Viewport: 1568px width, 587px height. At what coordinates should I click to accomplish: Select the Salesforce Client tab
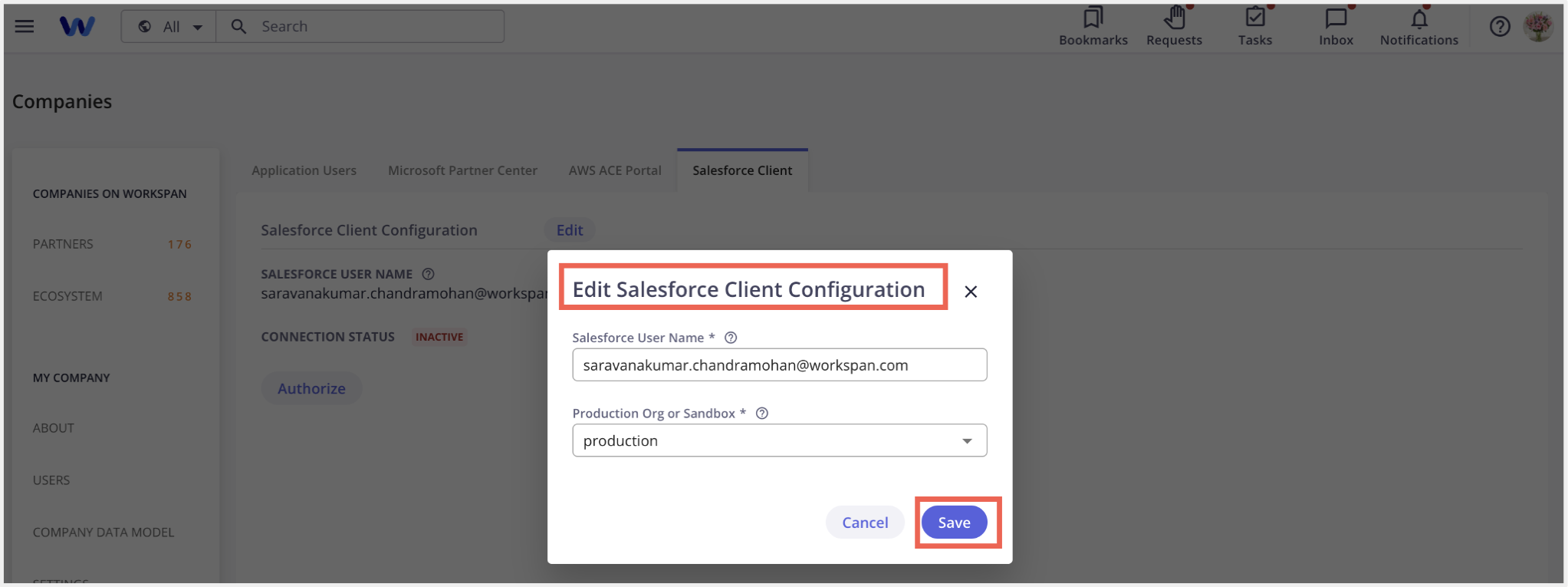(x=742, y=170)
